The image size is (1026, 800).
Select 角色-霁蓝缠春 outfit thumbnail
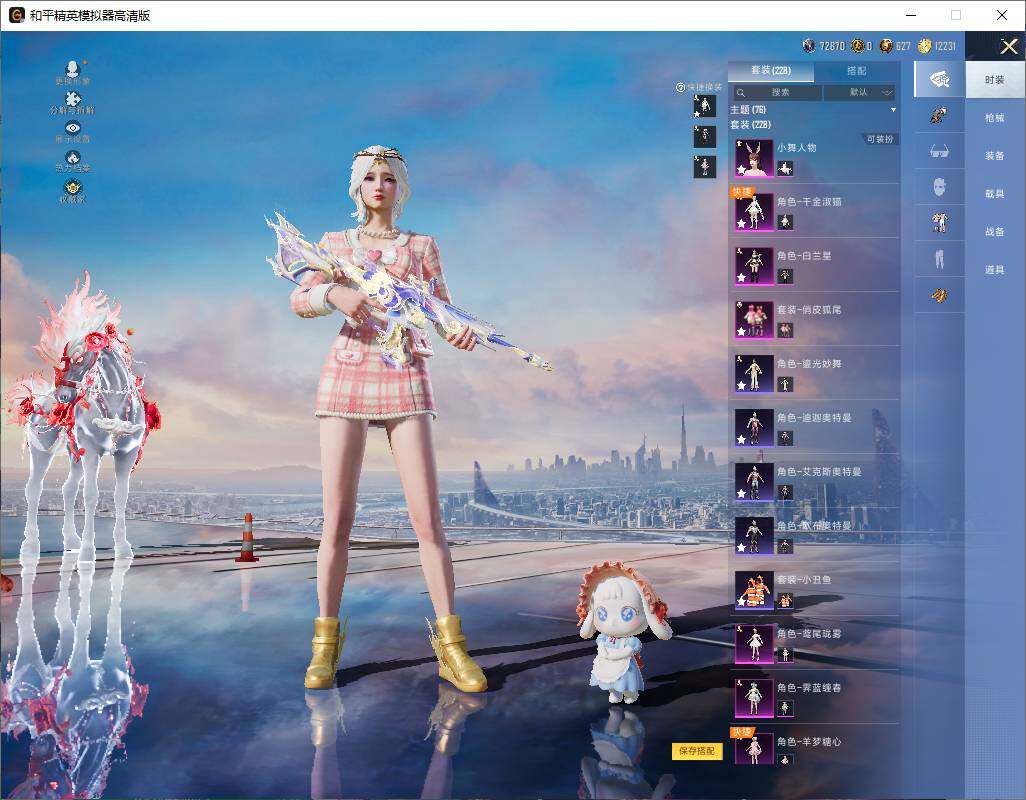pos(754,698)
